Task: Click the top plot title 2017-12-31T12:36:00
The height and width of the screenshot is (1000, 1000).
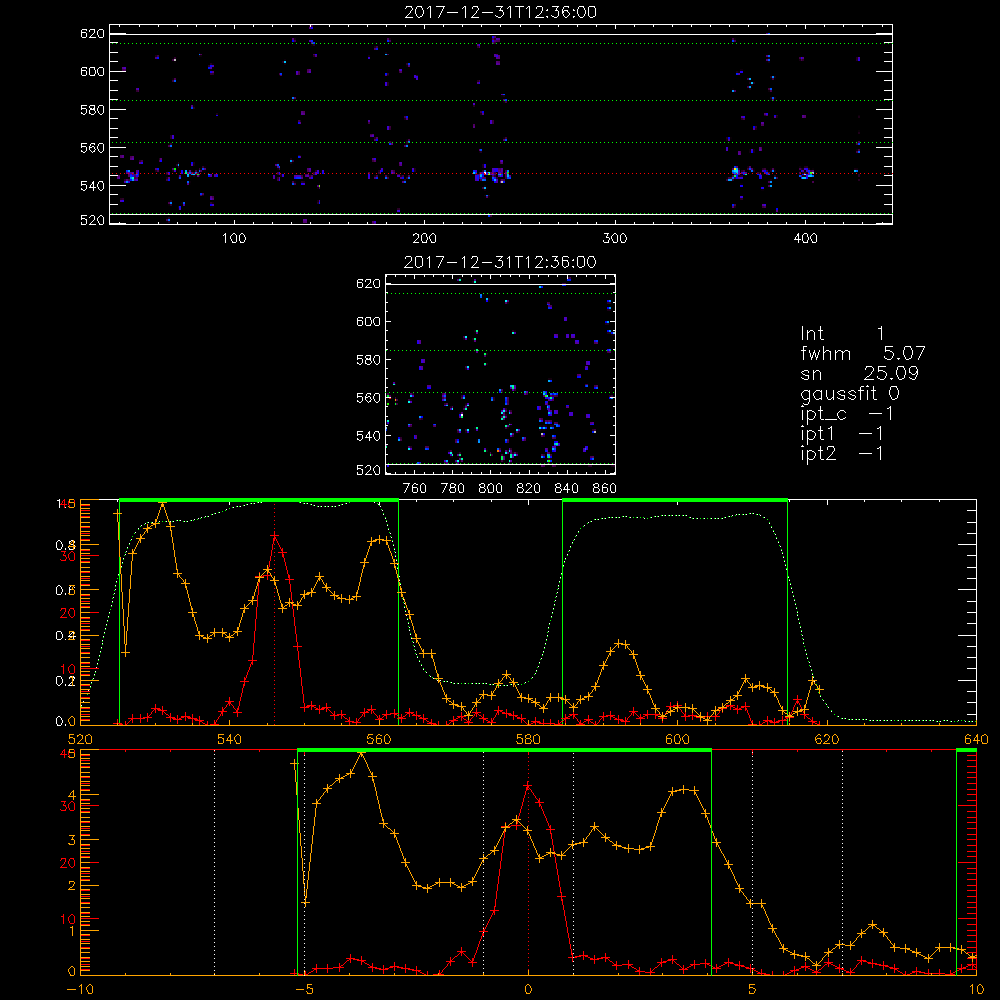Action: click(501, 12)
